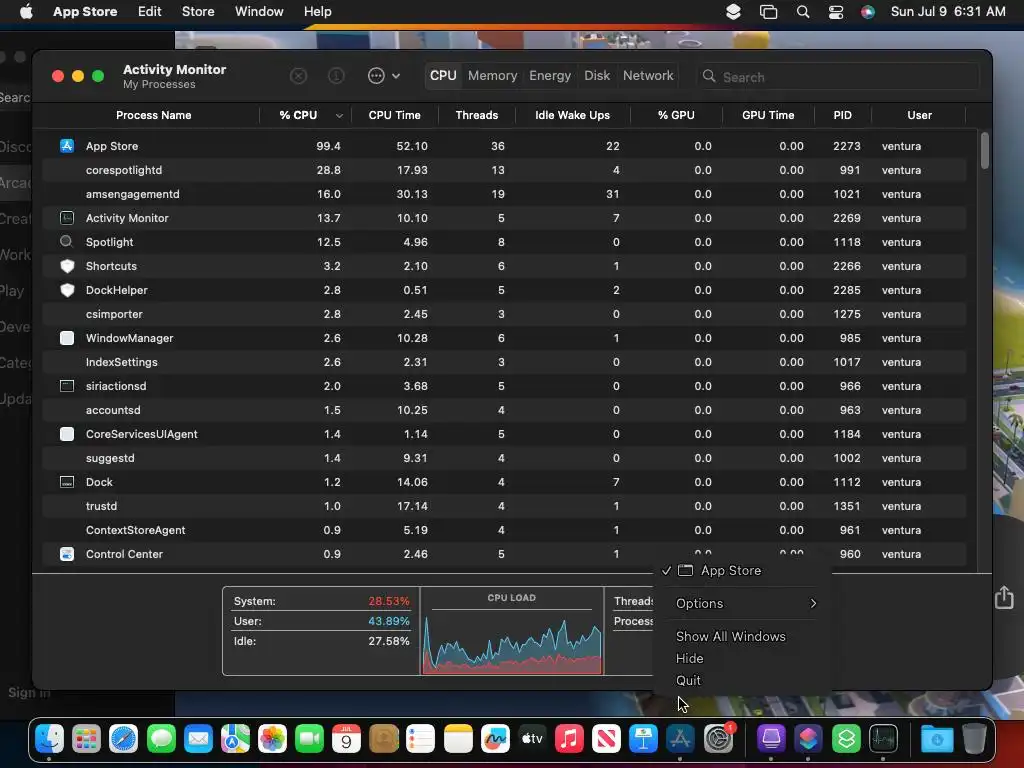Sort by GPU Time column header
The image size is (1024, 768).
[x=768, y=115]
